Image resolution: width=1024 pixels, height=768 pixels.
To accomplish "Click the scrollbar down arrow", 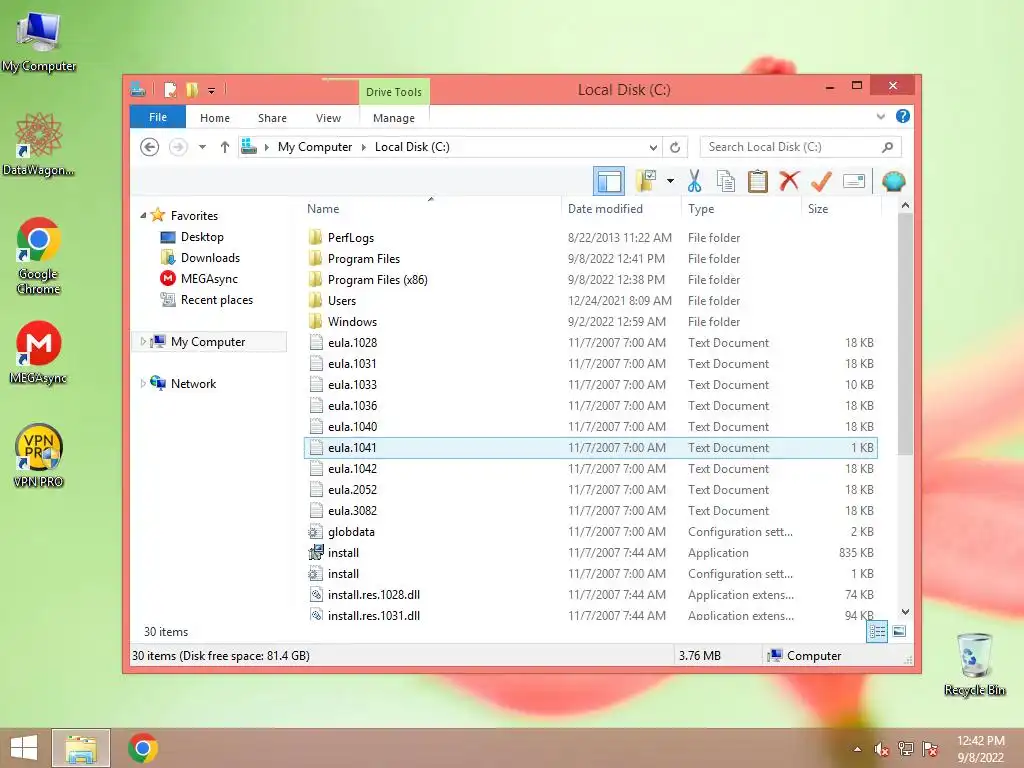I will (x=905, y=612).
